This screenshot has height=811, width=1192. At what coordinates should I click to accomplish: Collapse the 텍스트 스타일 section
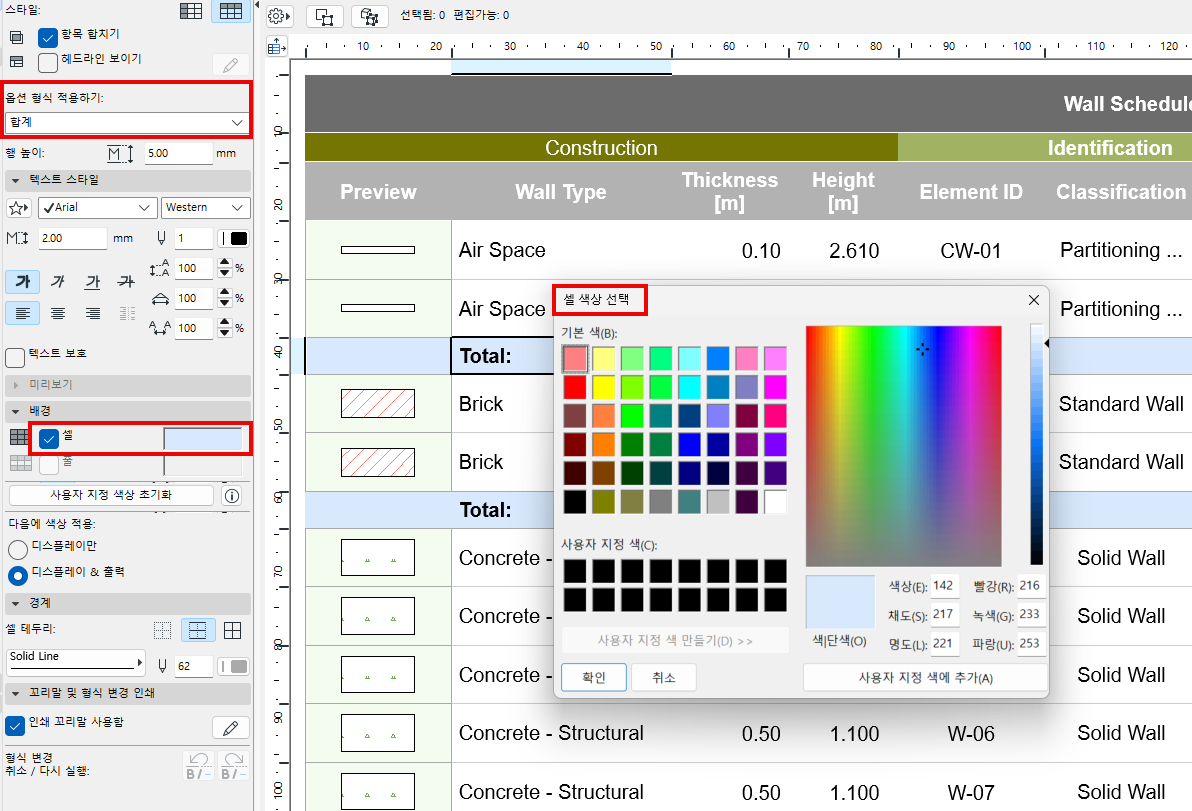tap(16, 181)
